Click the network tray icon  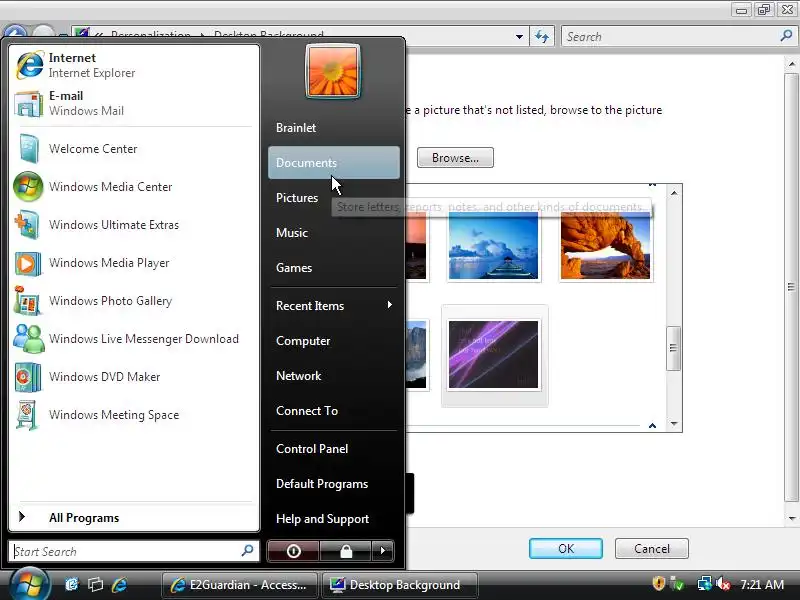point(705,584)
